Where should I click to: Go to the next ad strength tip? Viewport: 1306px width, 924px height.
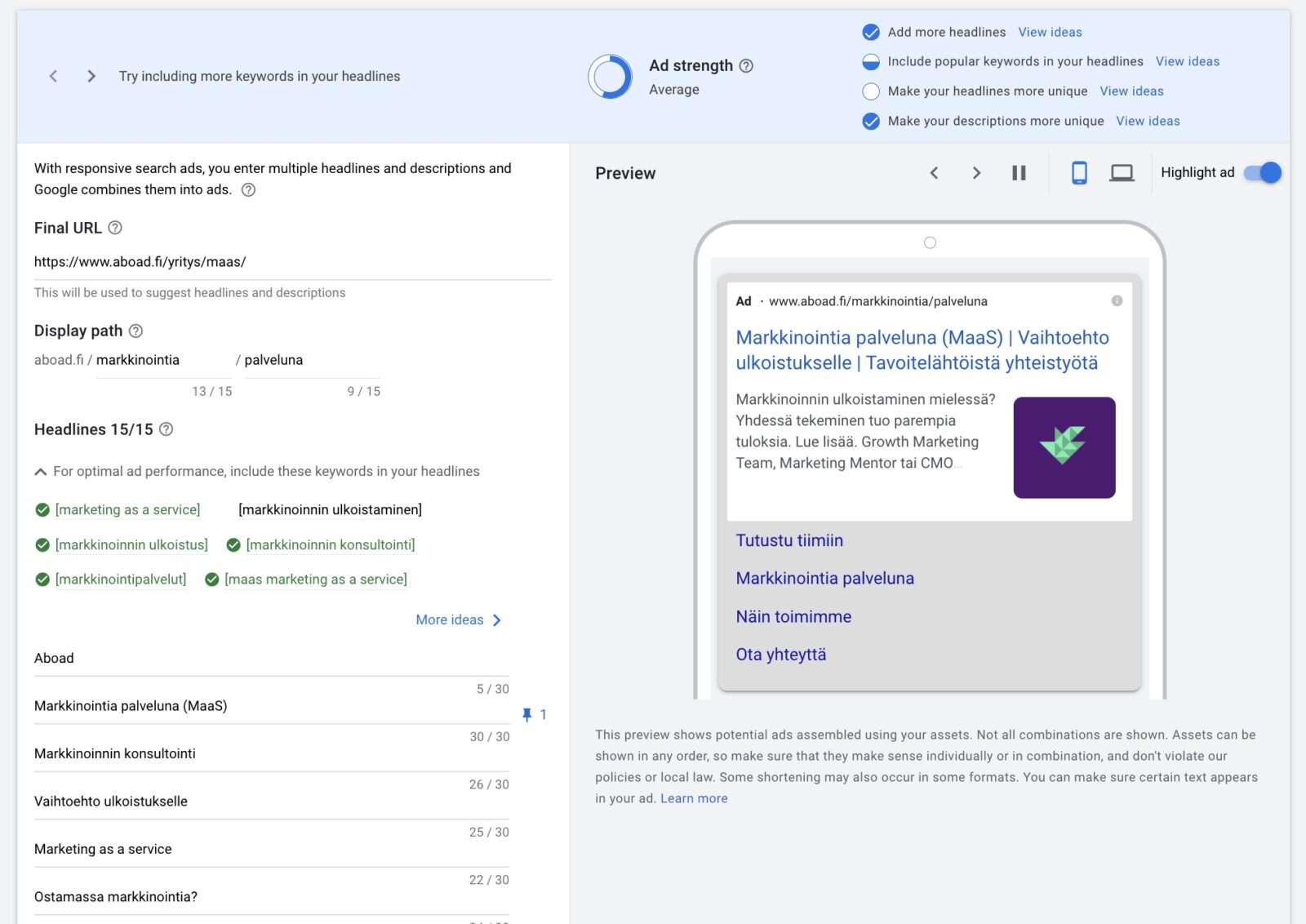pos(91,77)
